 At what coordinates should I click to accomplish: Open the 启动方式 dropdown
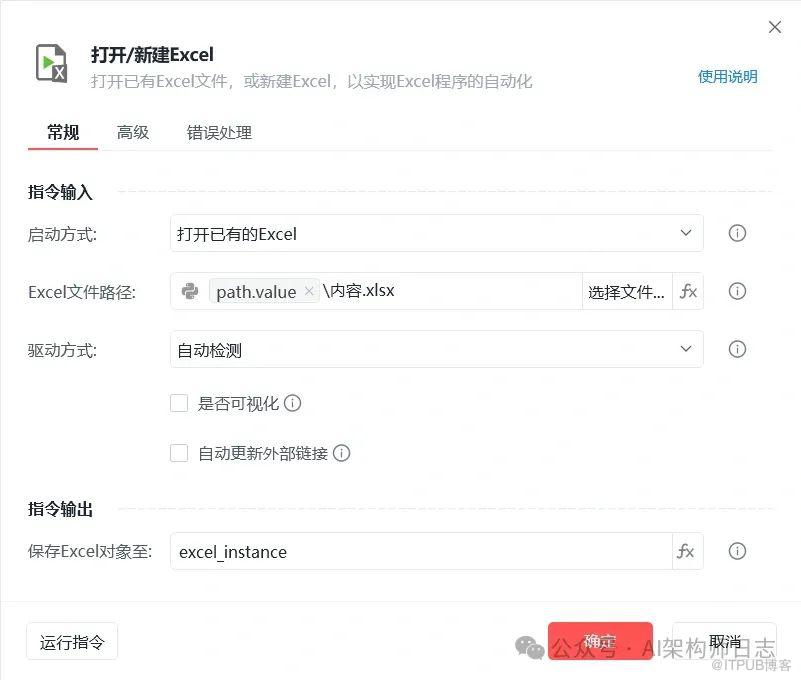[x=437, y=233]
